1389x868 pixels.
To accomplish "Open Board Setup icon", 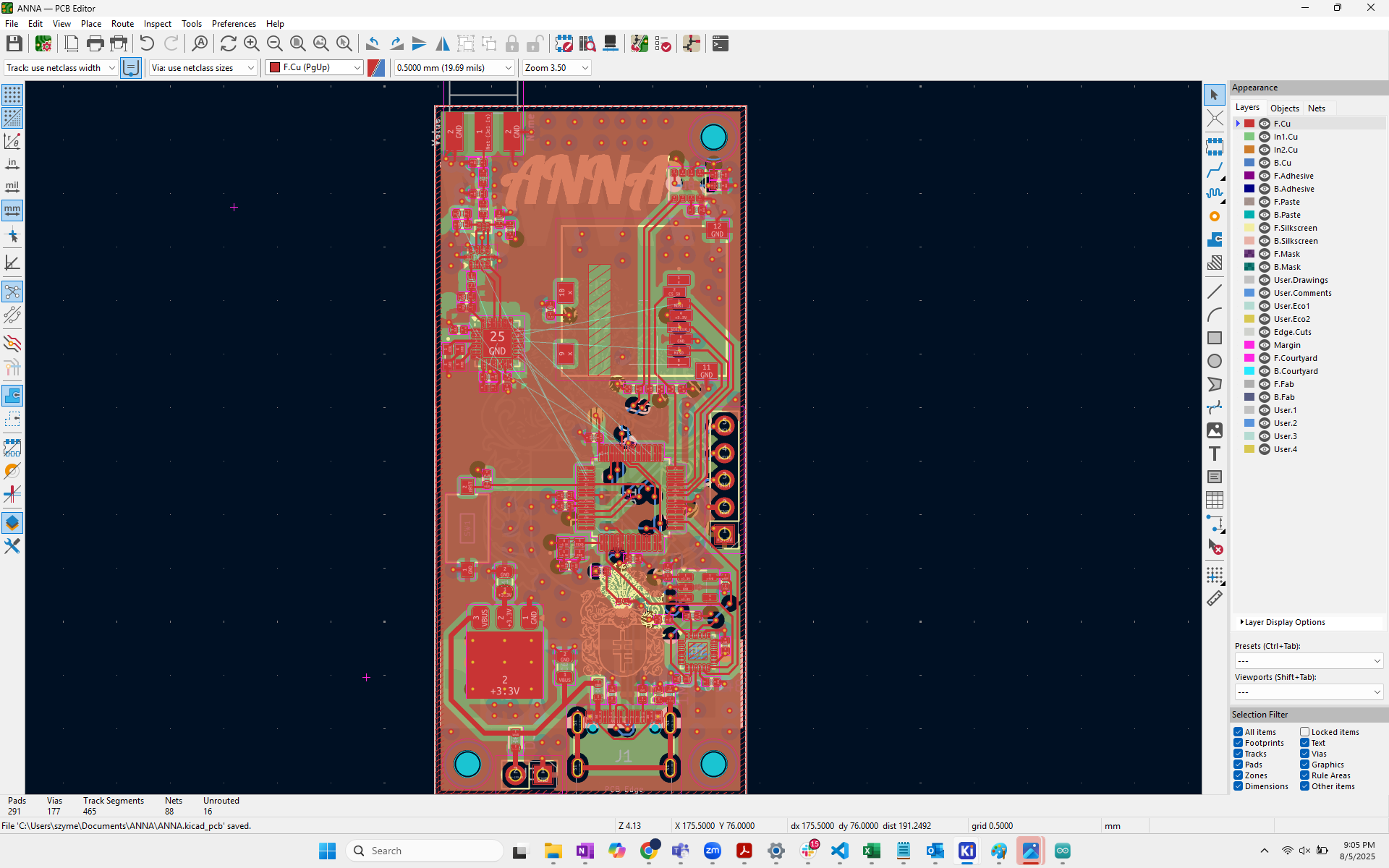I will pyautogui.click(x=43, y=44).
